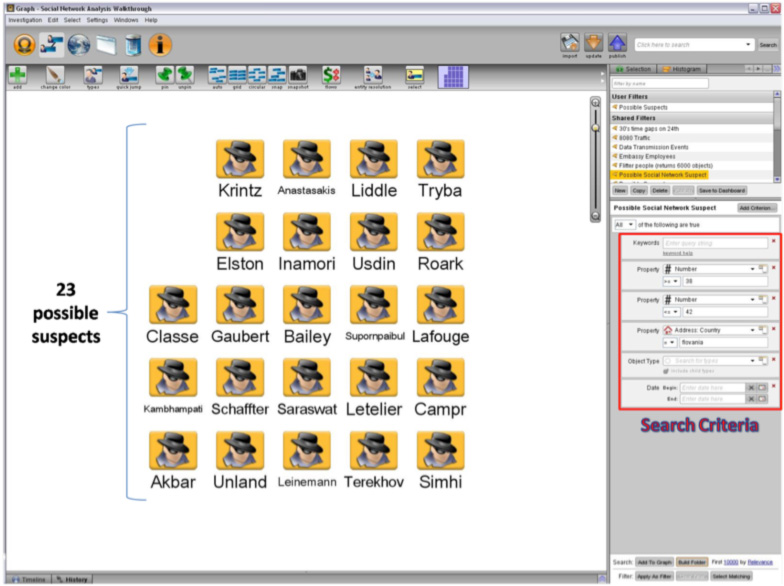
Task: Click the green plus add tool
Action: tap(18, 75)
